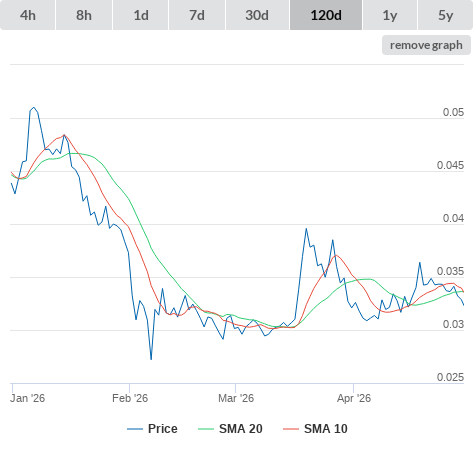Click the remove graph button
The width and height of the screenshot is (474, 455).
pos(426,45)
